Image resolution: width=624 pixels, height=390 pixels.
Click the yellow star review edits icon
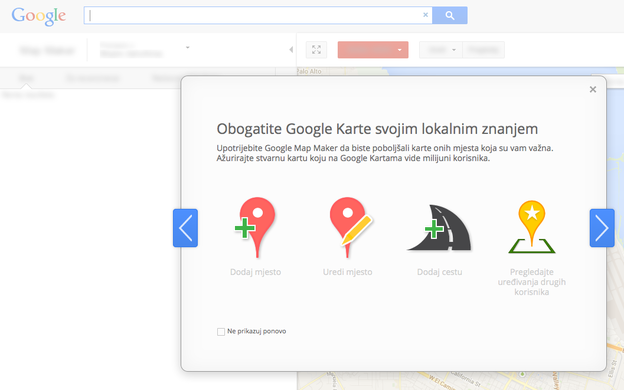coord(532,227)
